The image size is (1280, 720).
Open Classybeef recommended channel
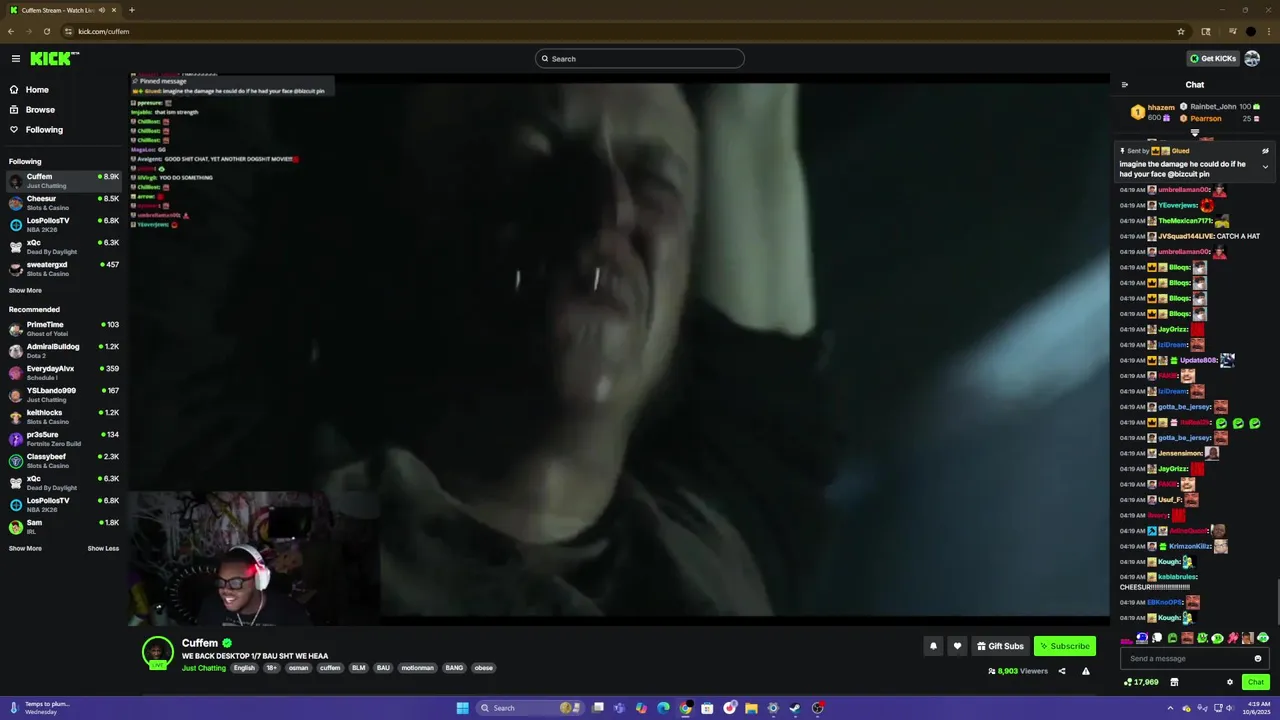[63, 461]
